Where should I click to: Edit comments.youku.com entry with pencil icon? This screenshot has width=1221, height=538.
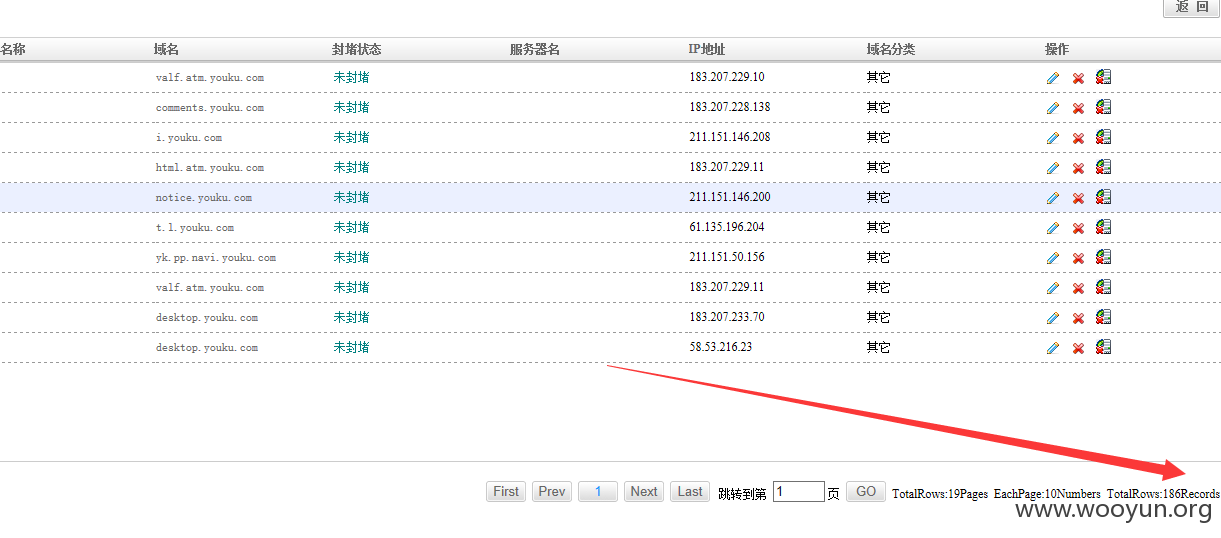(1053, 108)
